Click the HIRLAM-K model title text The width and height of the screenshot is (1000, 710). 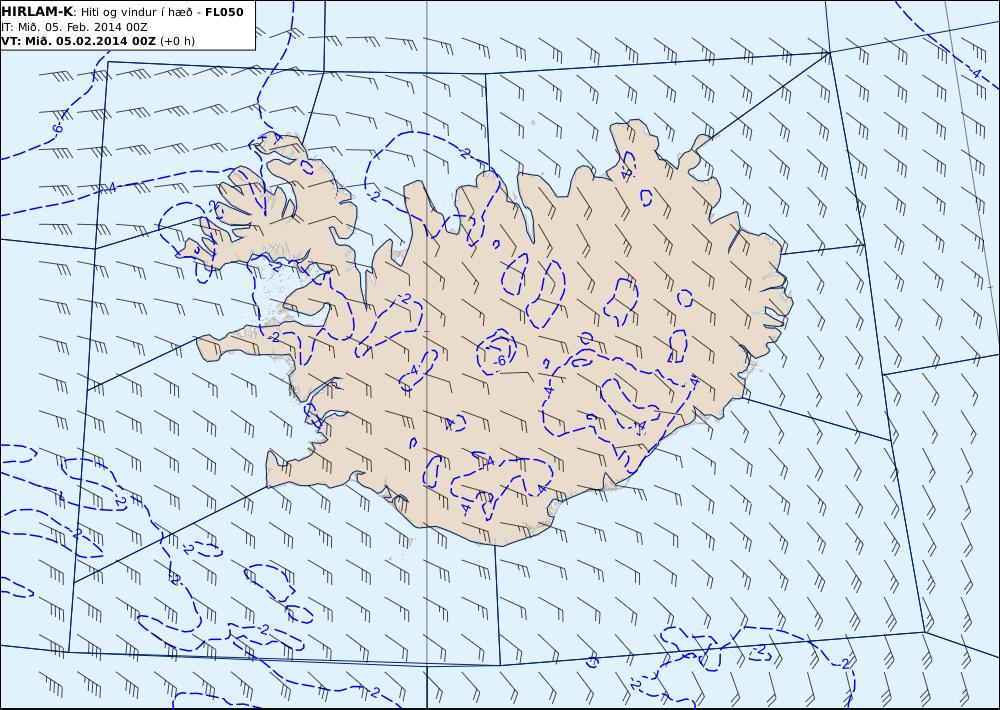click(38, 12)
